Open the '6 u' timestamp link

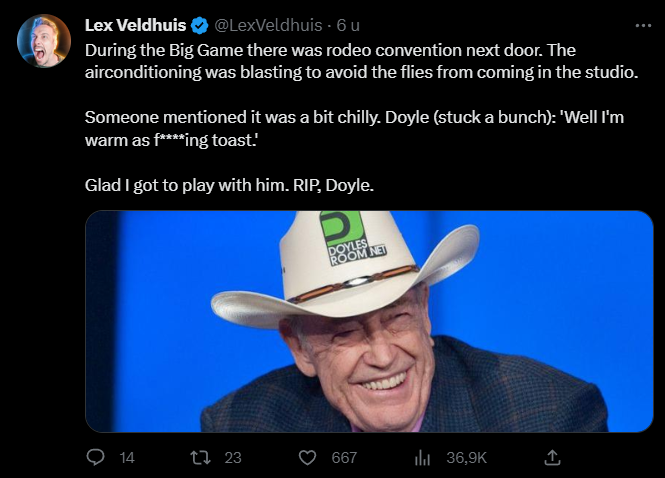pyautogui.click(x=346, y=25)
